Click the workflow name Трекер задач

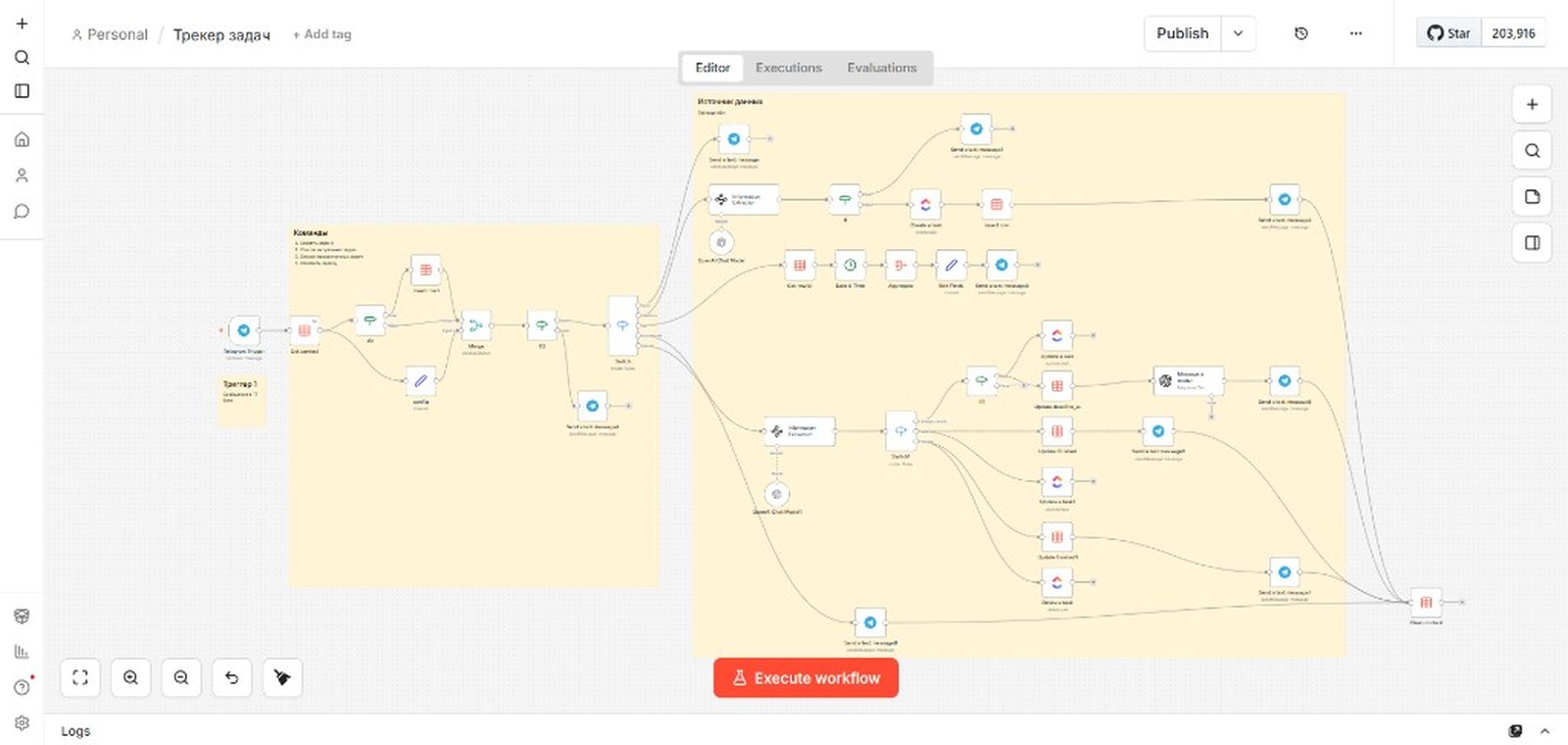tap(221, 34)
